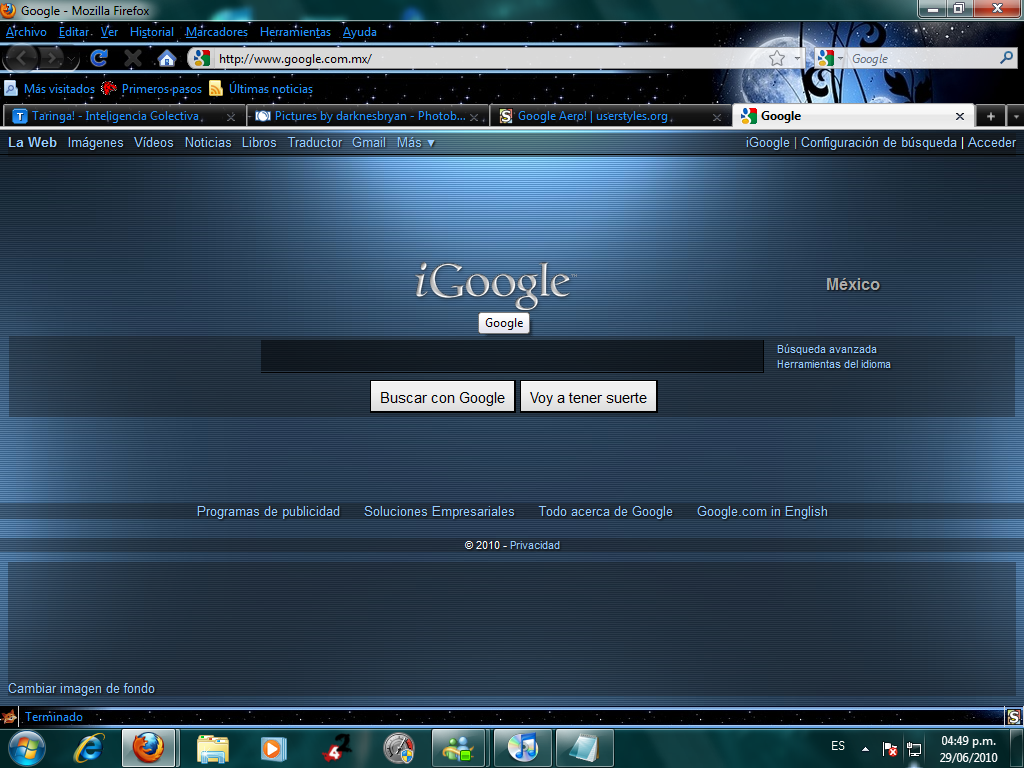This screenshot has height=768, width=1024.
Task: Open the Más visitados bookmark folder
Action: point(50,89)
